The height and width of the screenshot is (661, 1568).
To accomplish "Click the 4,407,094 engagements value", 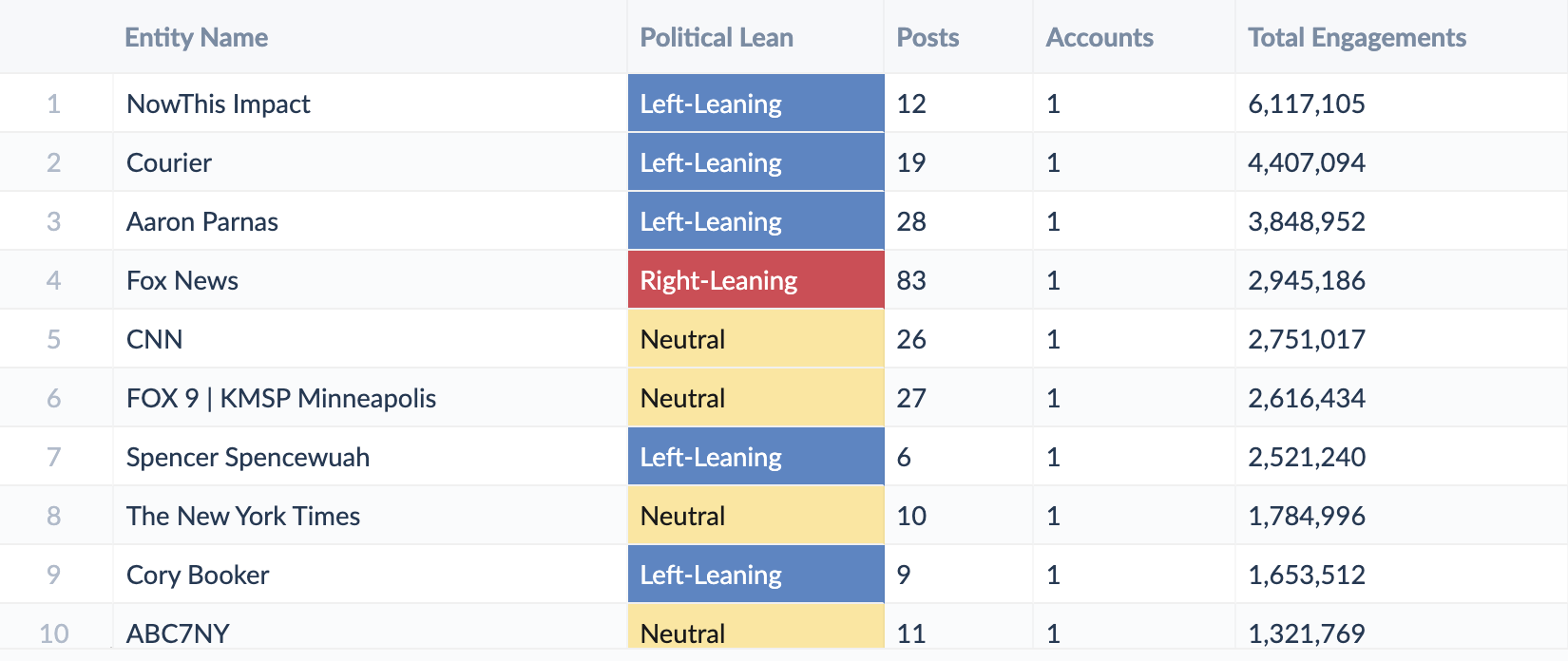I will [1307, 163].
